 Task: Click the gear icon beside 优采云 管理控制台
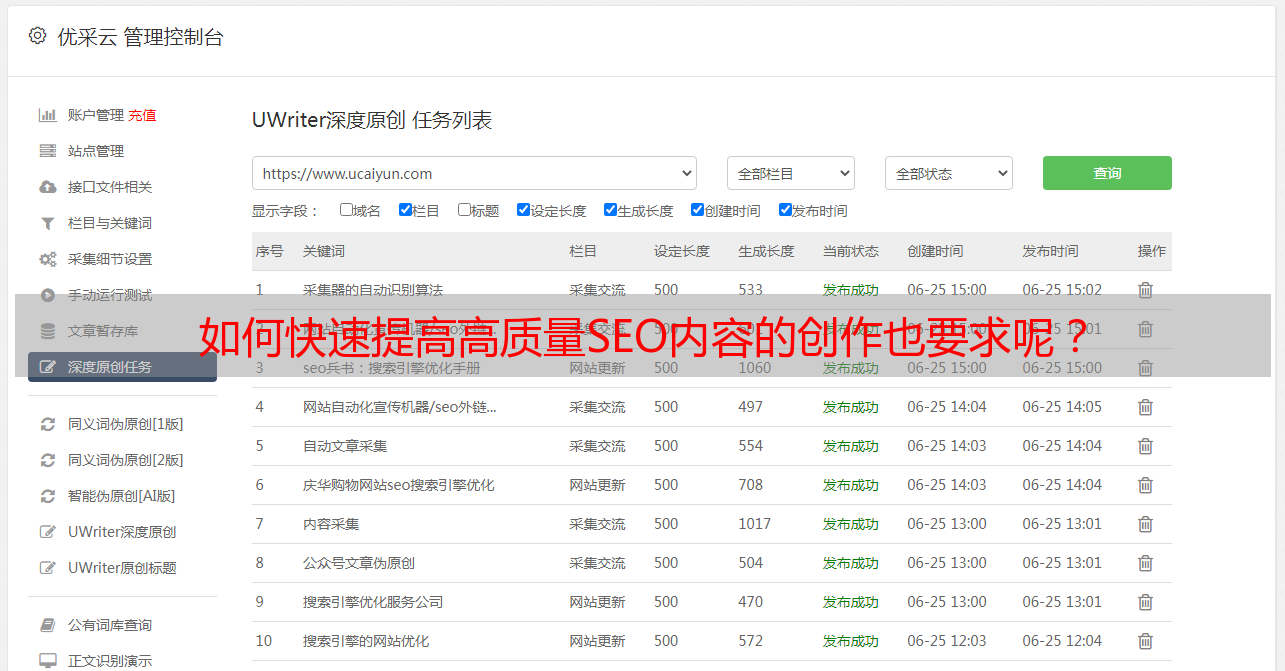point(37,36)
